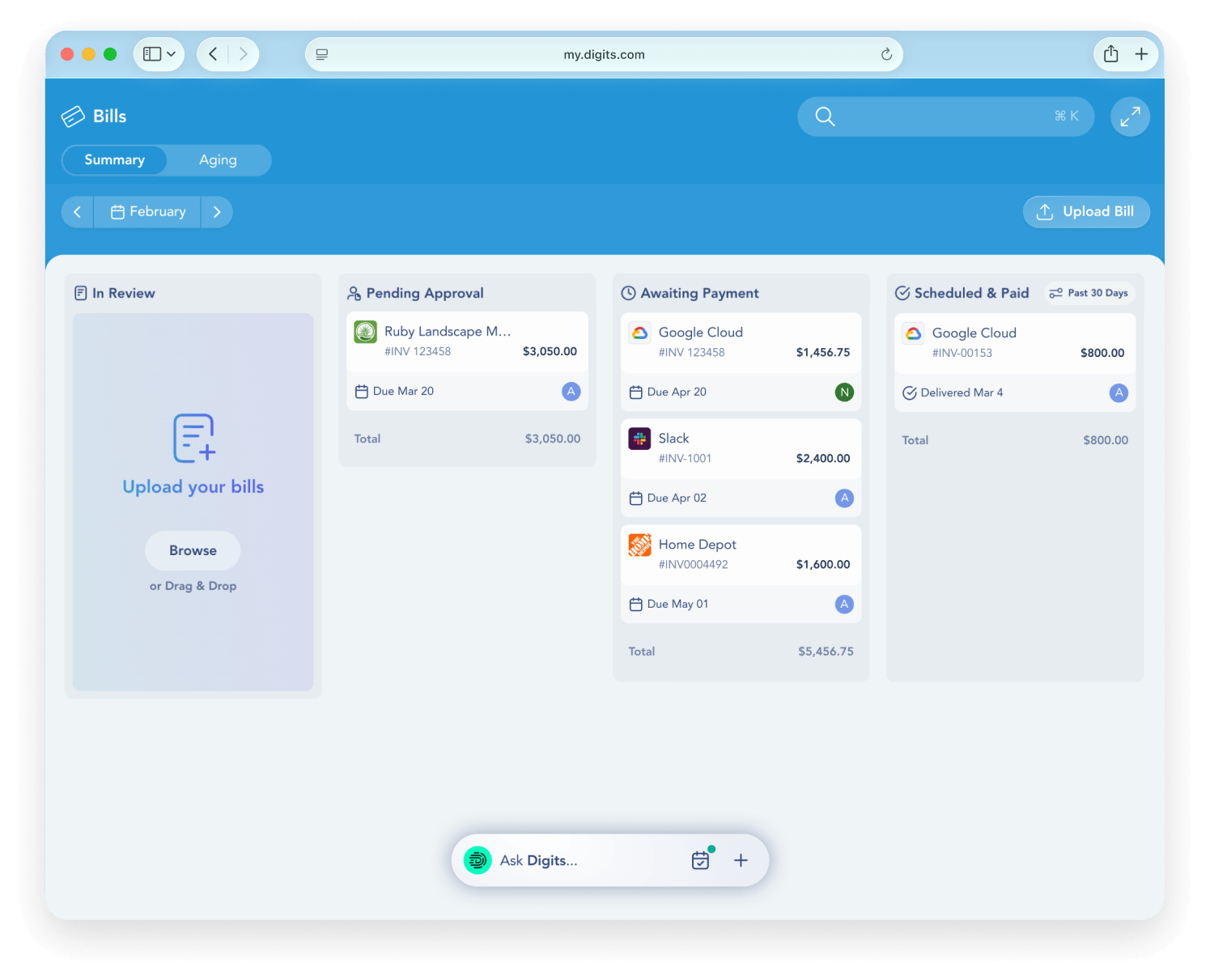Click the green N assignee avatar

point(844,392)
